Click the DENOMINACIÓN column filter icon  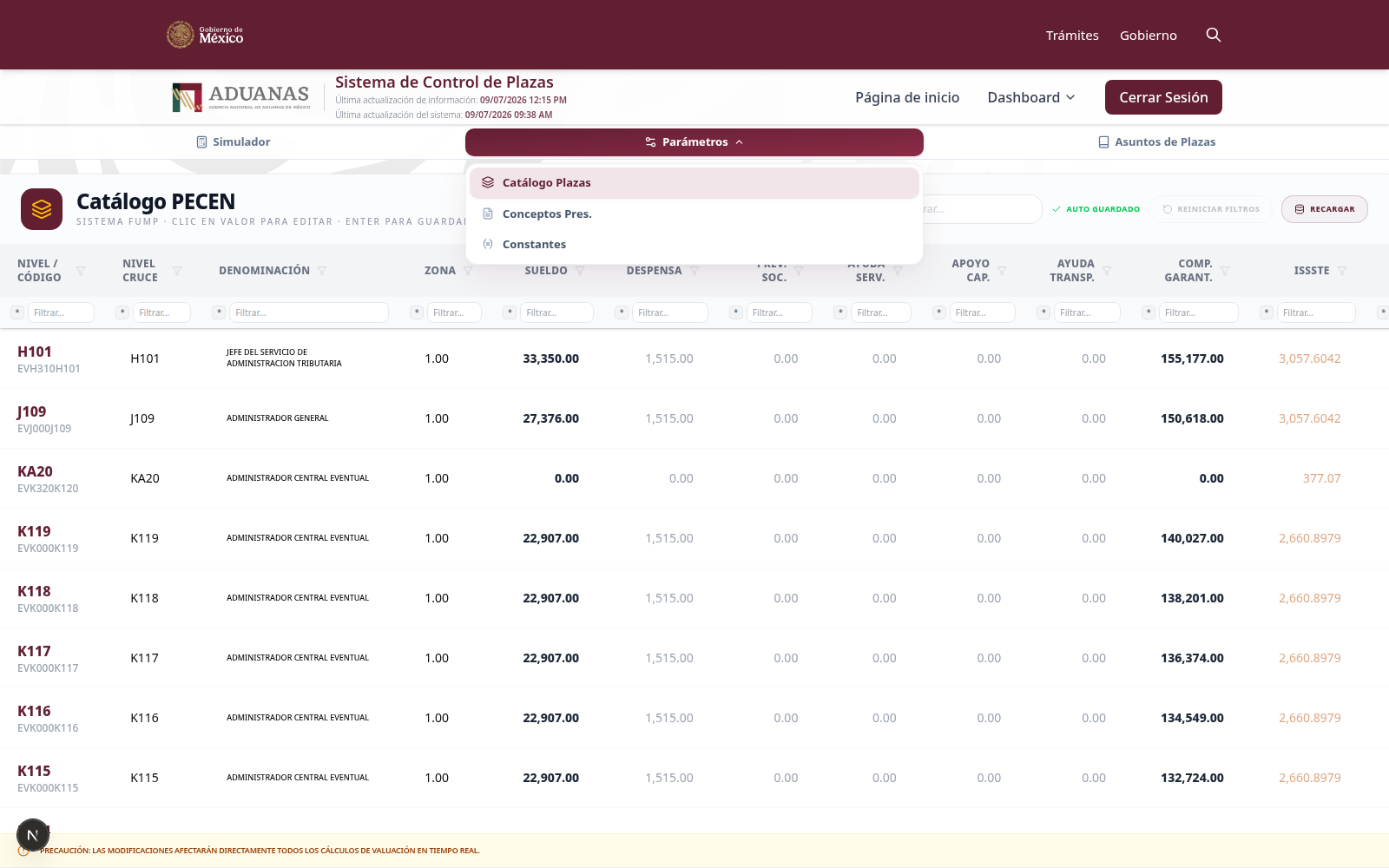(x=322, y=271)
